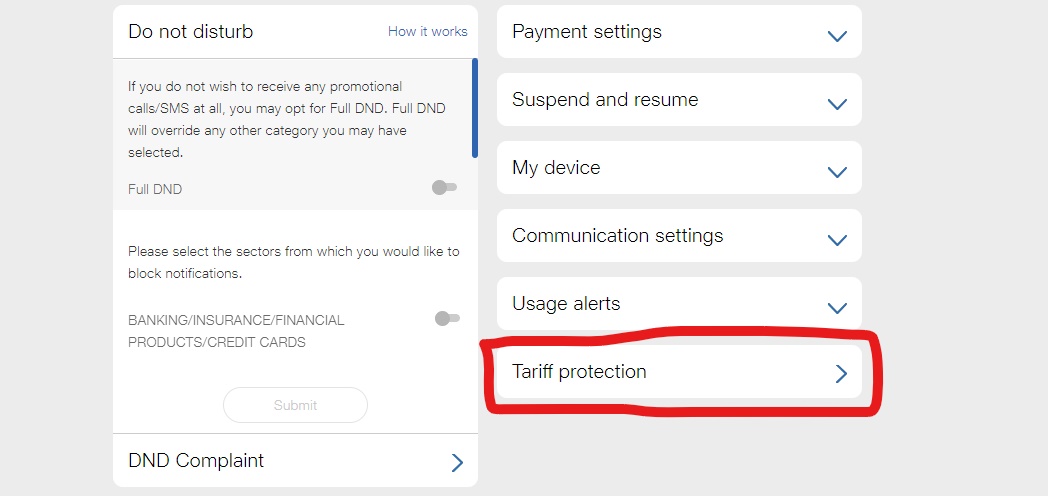Enable the Full DND switch
The width and height of the screenshot is (1048, 496).
(x=444, y=188)
